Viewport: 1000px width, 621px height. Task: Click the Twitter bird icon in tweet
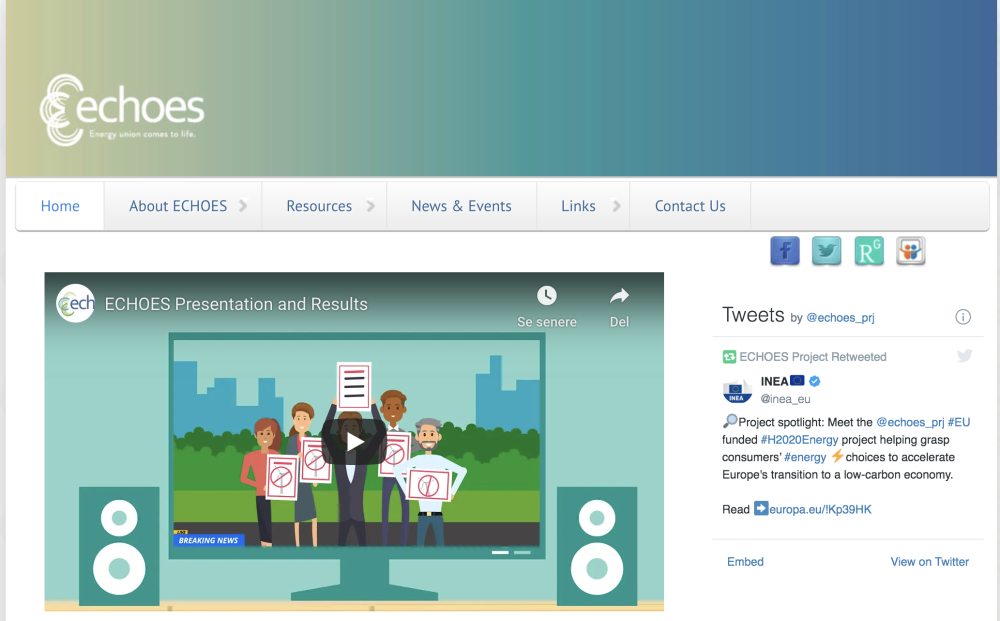coord(964,356)
